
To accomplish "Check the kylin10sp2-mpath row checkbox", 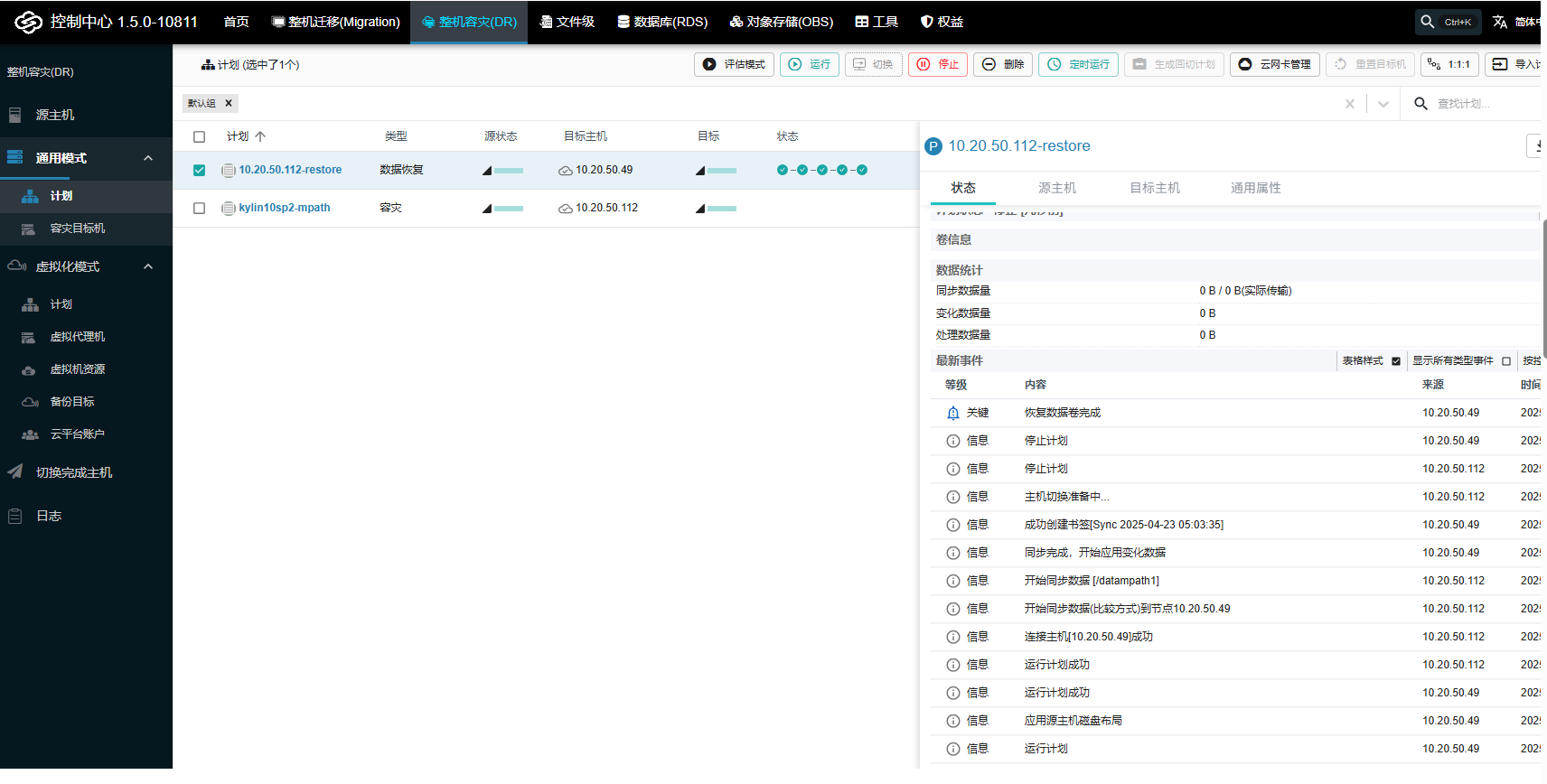I will click(x=200, y=208).
